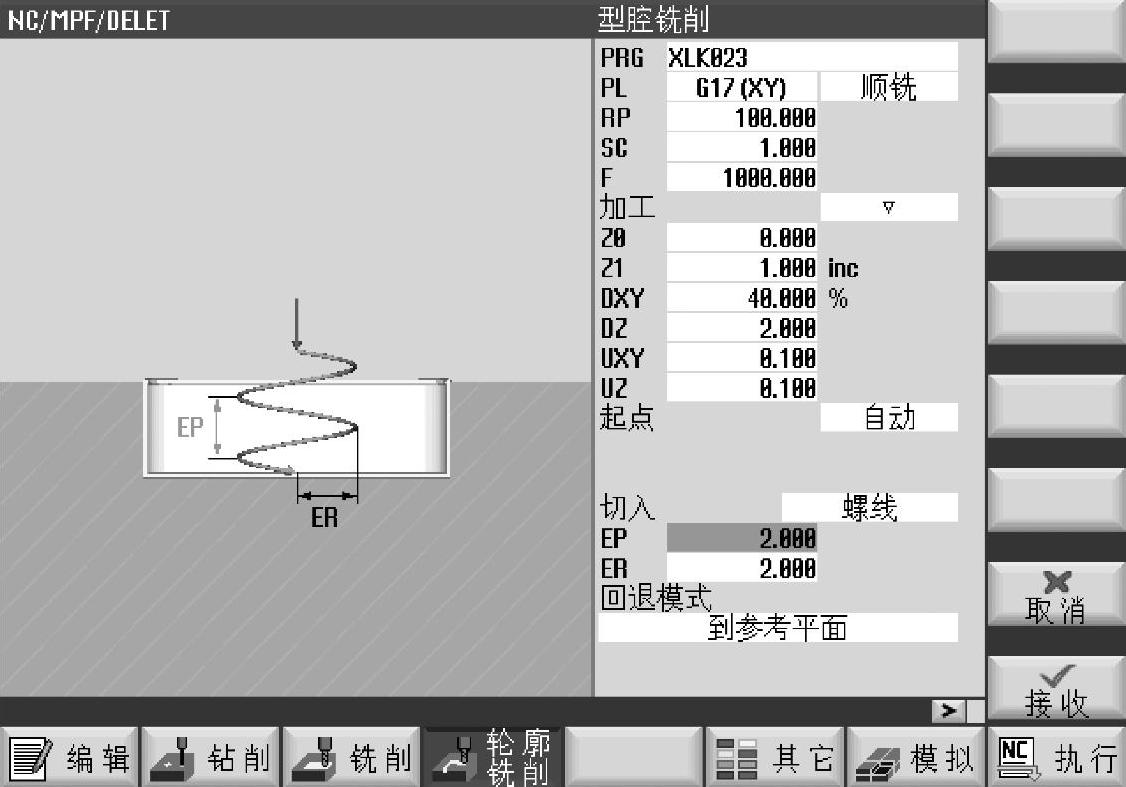The width and height of the screenshot is (1126, 787).
Task: Open the 其它 (Others) softkey
Action: (775, 759)
